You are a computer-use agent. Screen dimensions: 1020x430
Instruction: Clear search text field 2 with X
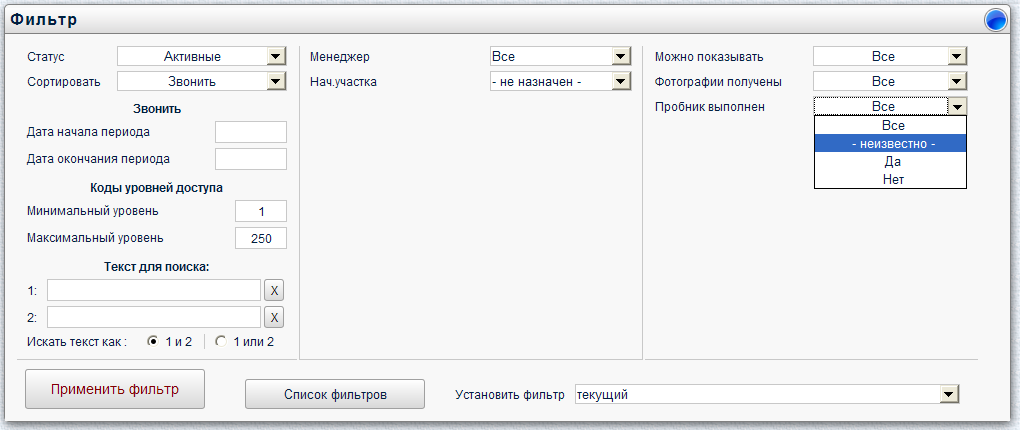coord(274,317)
